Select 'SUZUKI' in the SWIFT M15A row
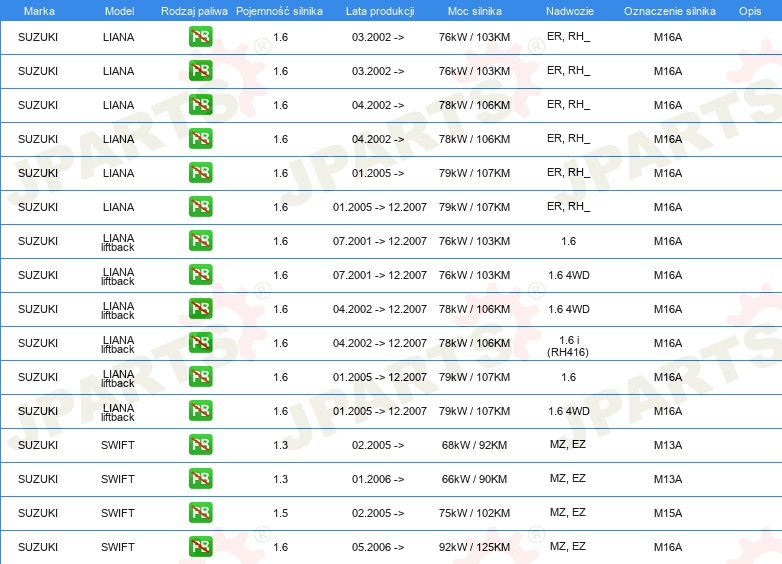 38,513
